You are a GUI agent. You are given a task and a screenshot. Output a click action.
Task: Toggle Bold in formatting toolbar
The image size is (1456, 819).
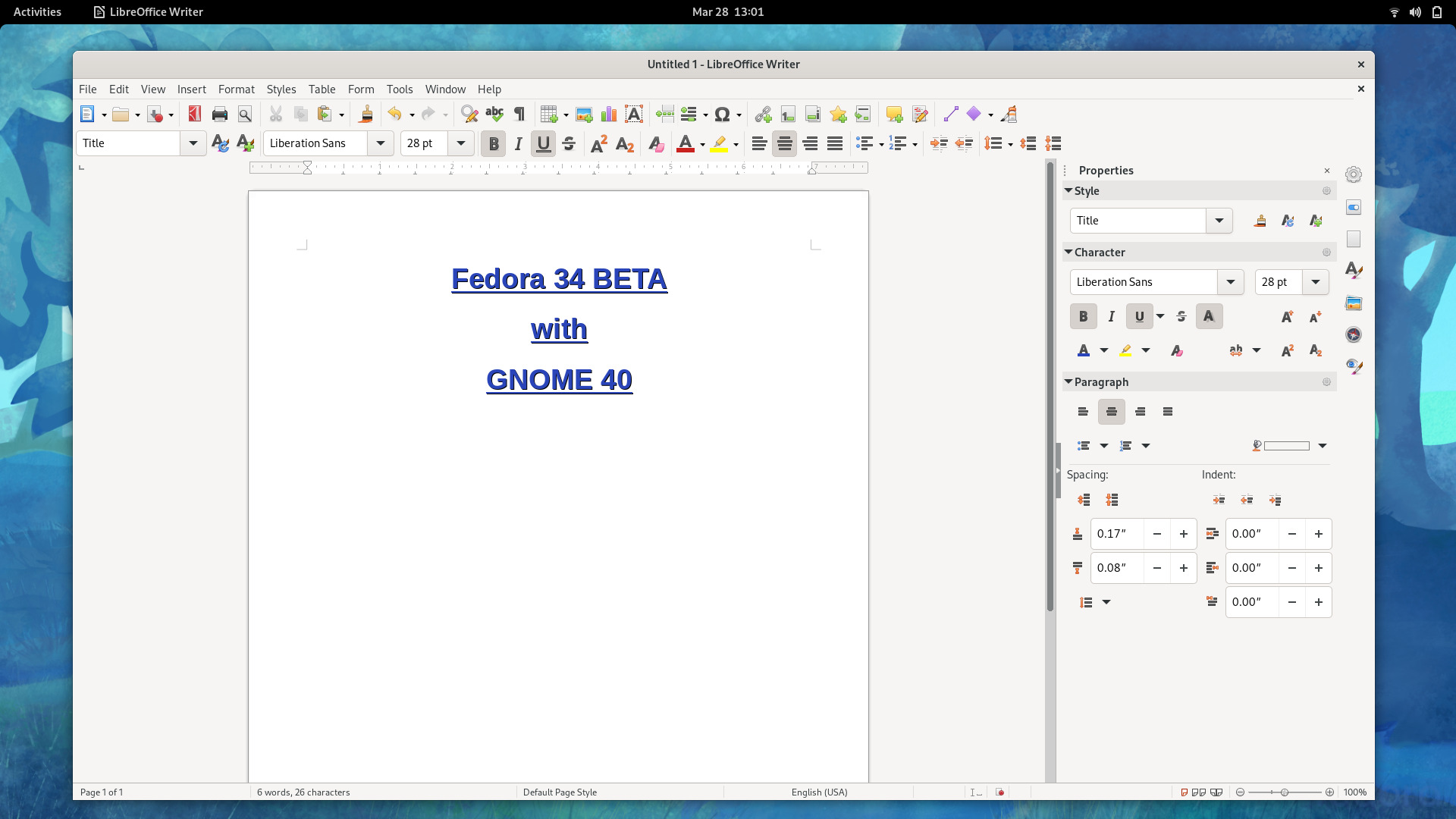[493, 143]
